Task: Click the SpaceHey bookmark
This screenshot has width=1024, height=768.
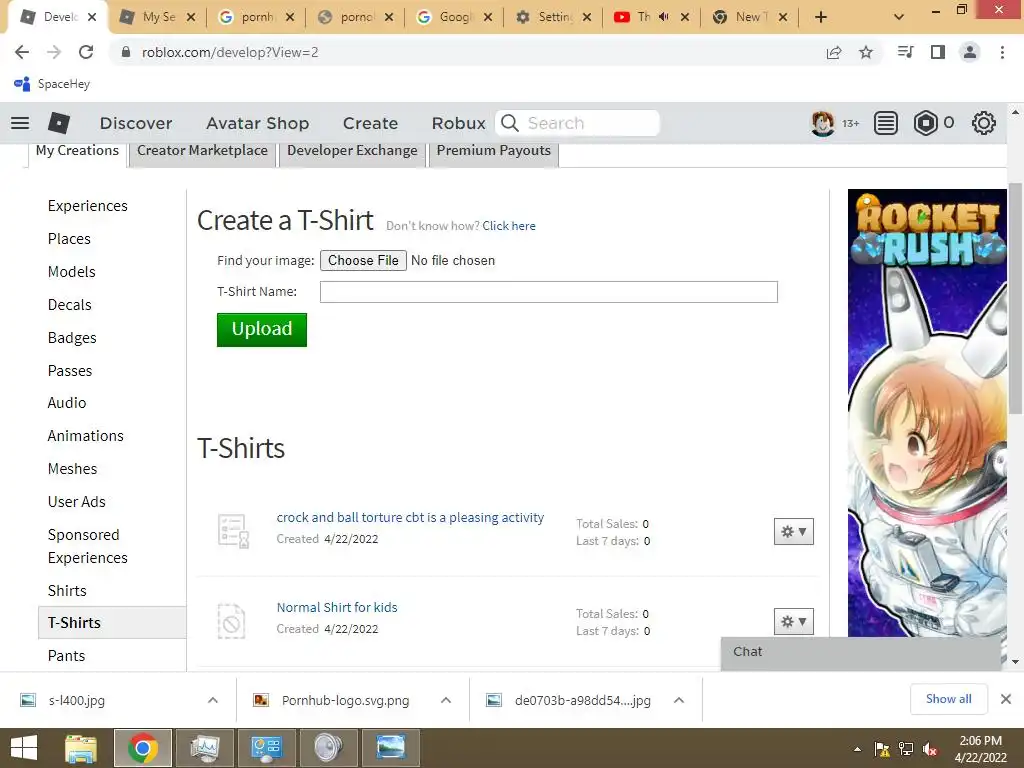Action: [52, 84]
